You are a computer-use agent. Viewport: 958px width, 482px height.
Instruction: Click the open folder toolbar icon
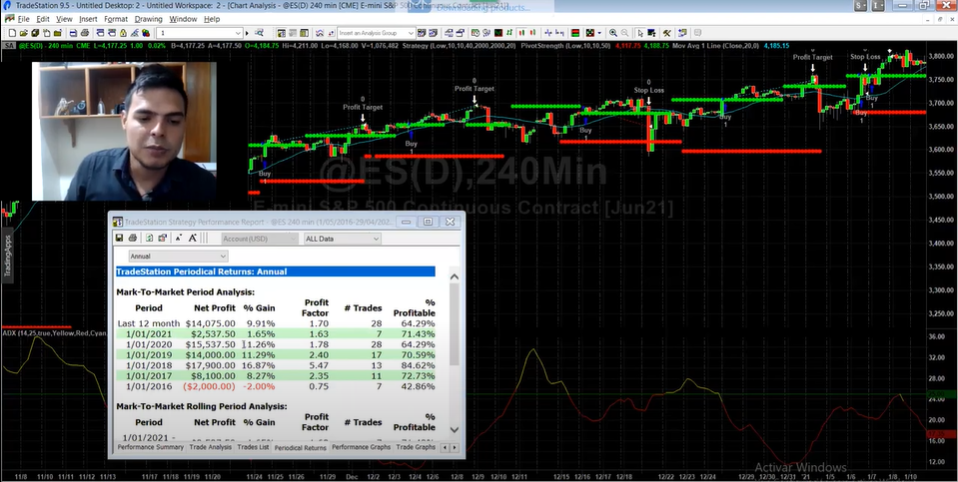23,33
